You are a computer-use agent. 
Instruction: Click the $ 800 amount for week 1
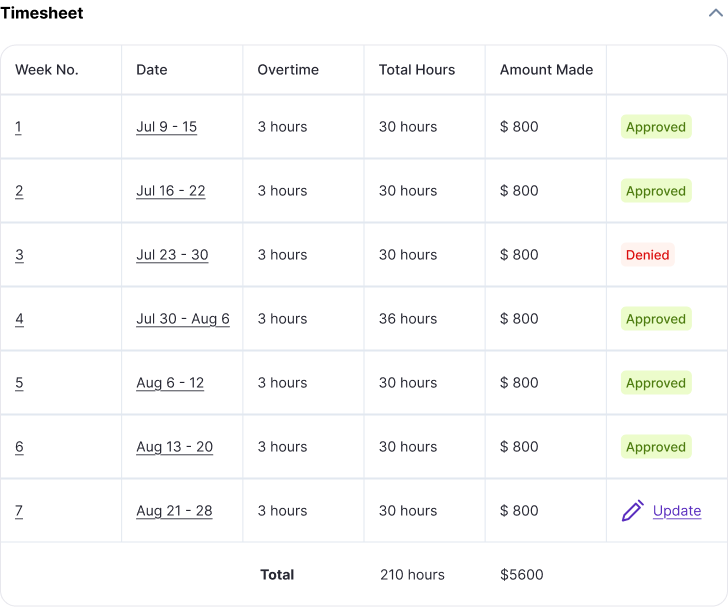pos(519,127)
